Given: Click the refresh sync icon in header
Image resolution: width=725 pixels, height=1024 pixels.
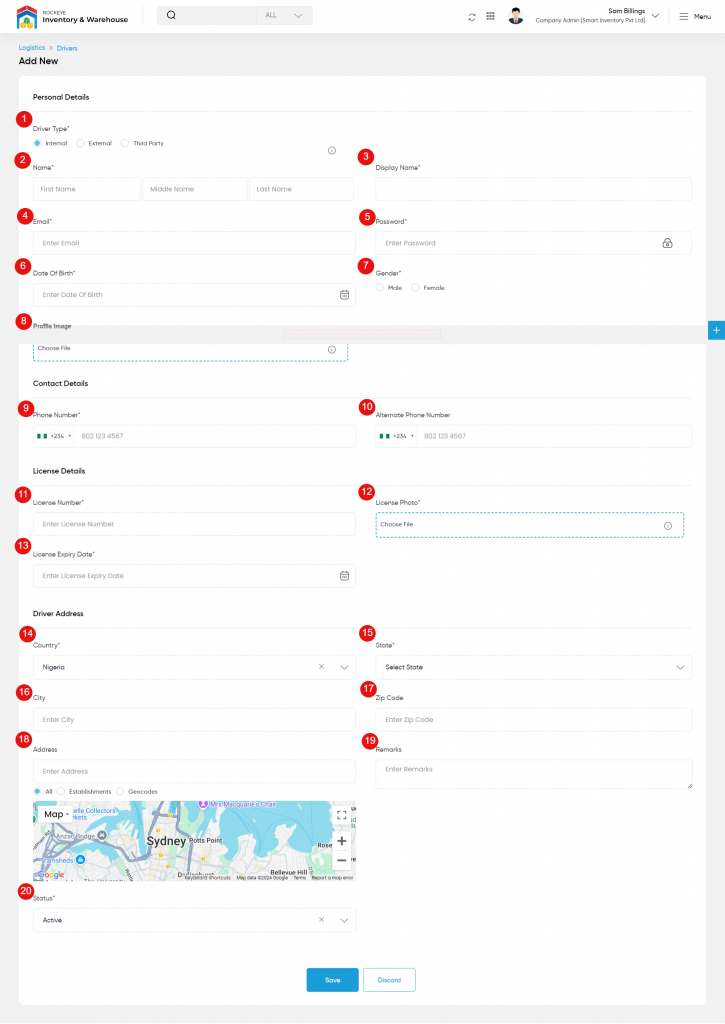Looking at the screenshot, I should tap(472, 17).
